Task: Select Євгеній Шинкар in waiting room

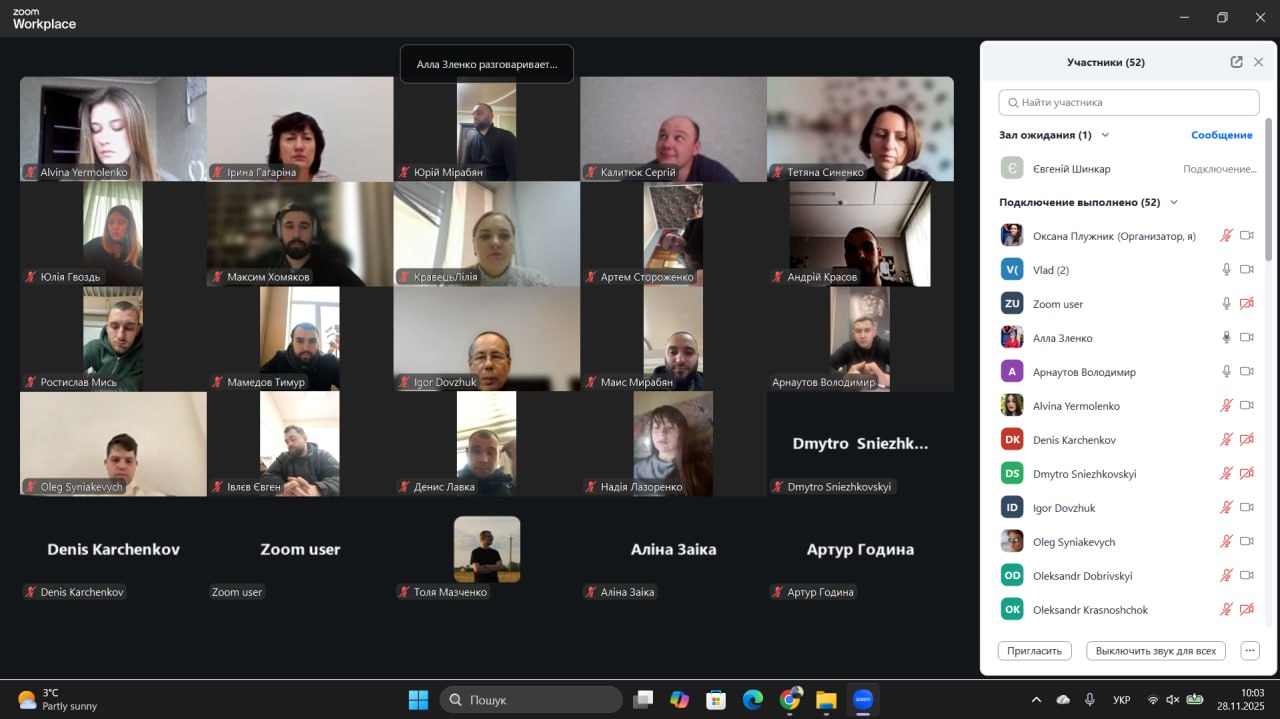Action: click(x=1072, y=169)
